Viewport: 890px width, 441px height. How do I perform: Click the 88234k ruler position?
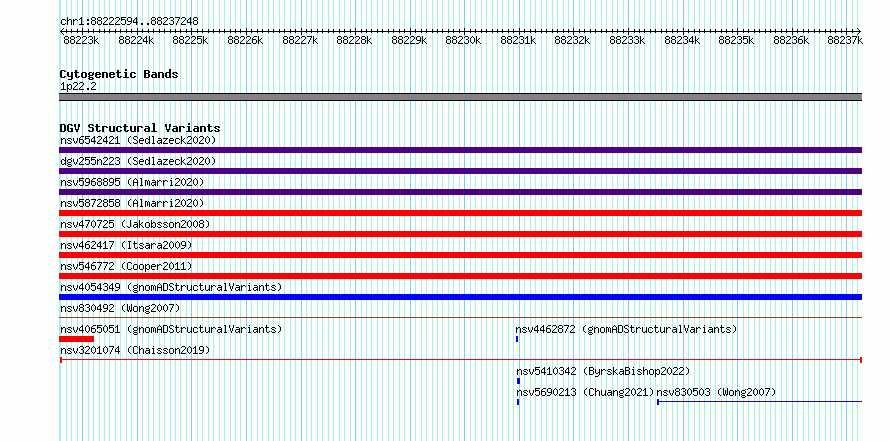(682, 40)
